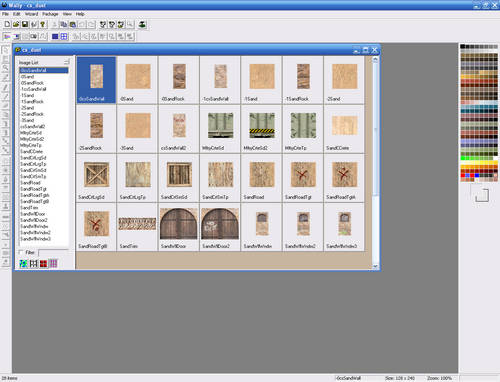Click the green landscape icon at toolbar end
The image size is (500, 382).
pyautogui.click(x=142, y=24)
